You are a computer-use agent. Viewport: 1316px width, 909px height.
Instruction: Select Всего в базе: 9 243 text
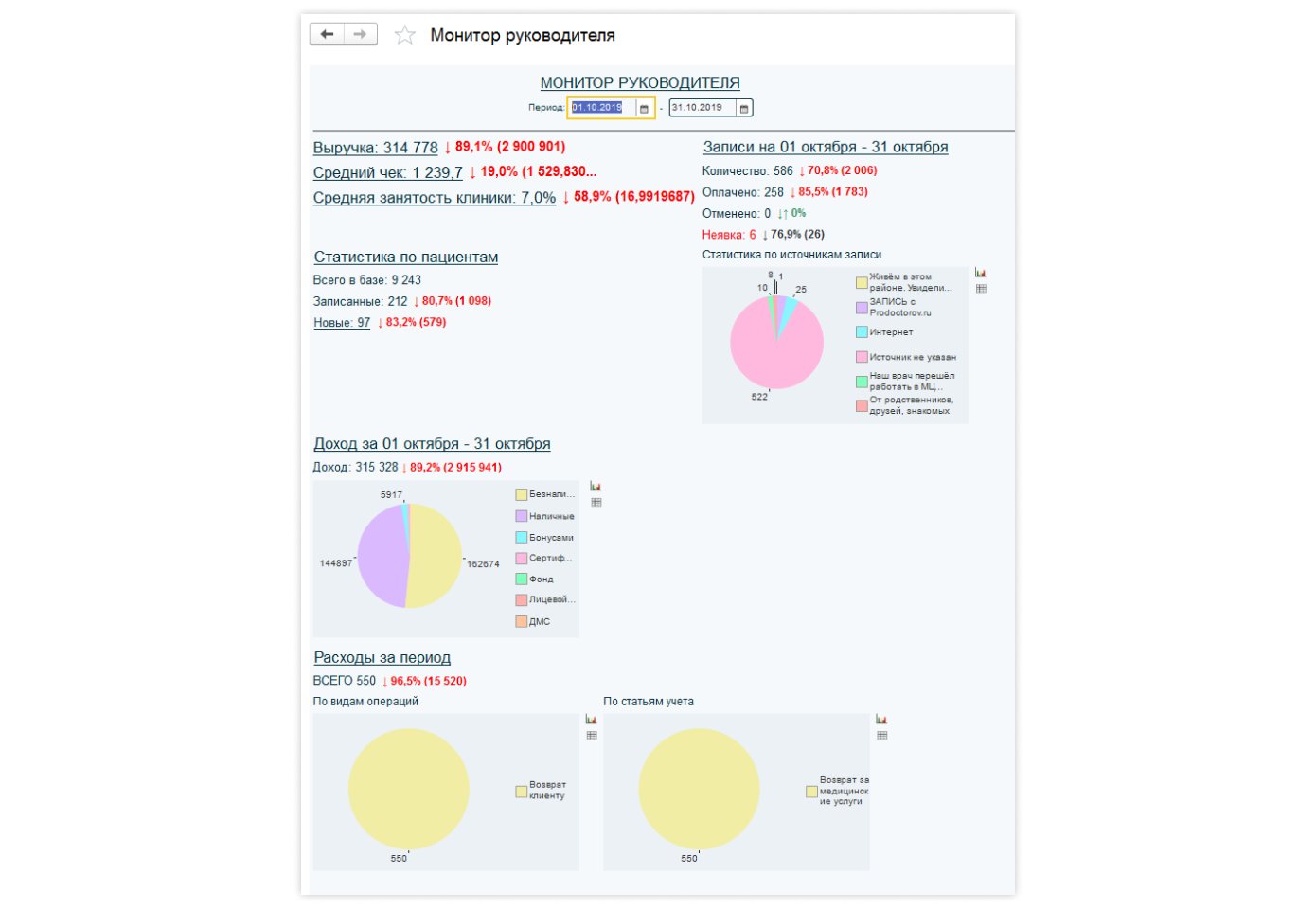pos(367,280)
